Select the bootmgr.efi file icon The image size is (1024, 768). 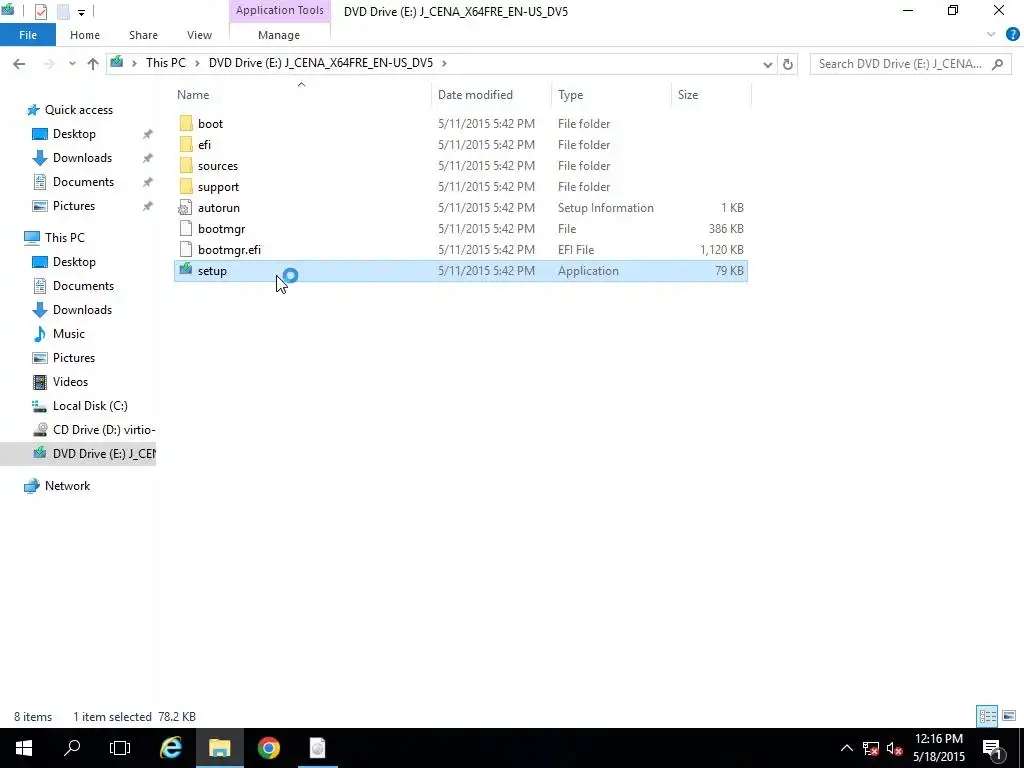tap(186, 249)
